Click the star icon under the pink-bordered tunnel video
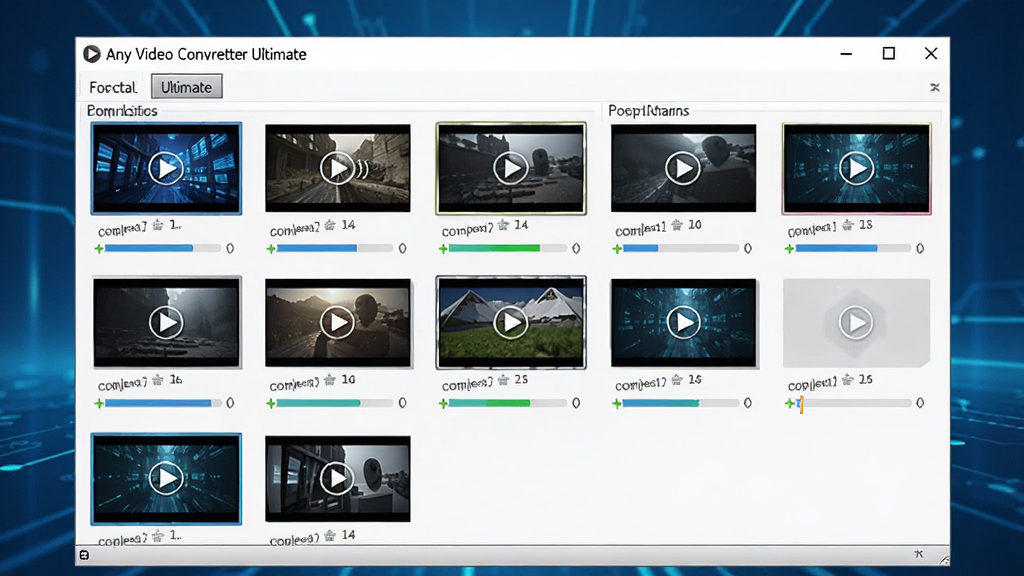 [x=848, y=225]
